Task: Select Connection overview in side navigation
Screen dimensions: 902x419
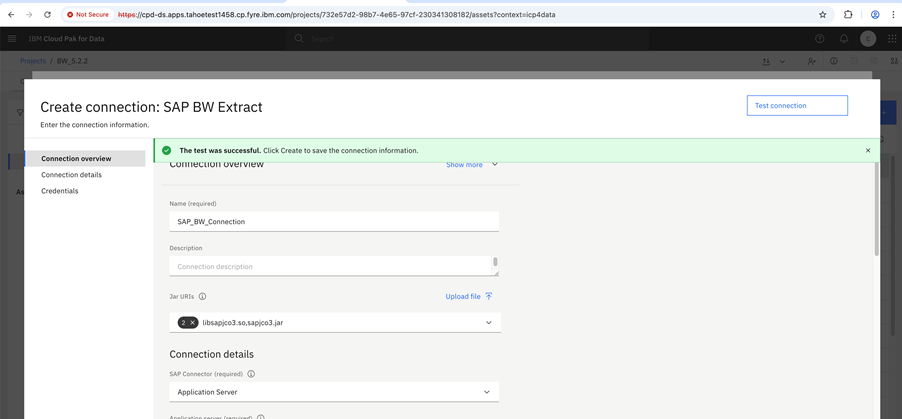Action: click(x=85, y=158)
